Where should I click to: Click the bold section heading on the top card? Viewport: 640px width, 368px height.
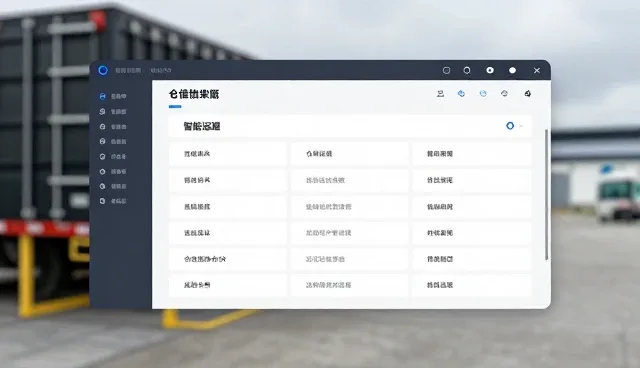point(202,126)
